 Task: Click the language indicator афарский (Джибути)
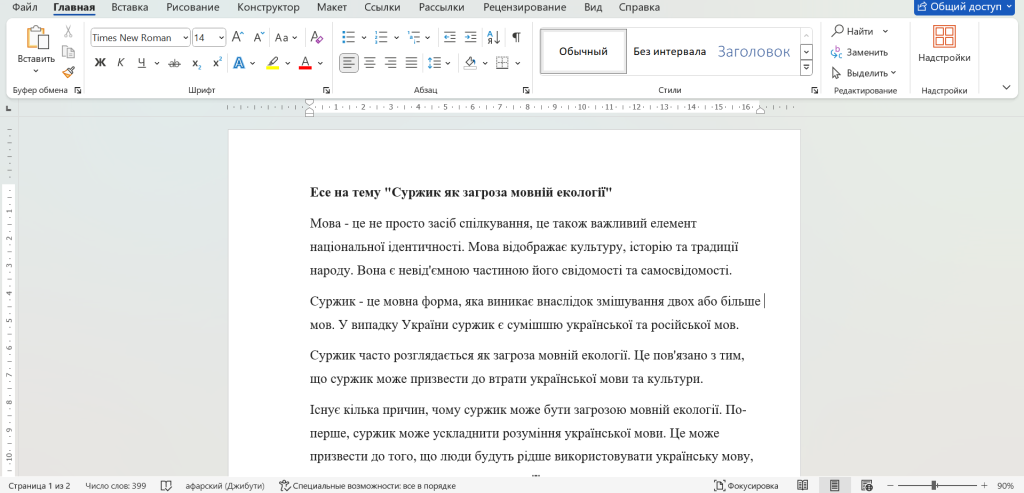tap(225, 486)
